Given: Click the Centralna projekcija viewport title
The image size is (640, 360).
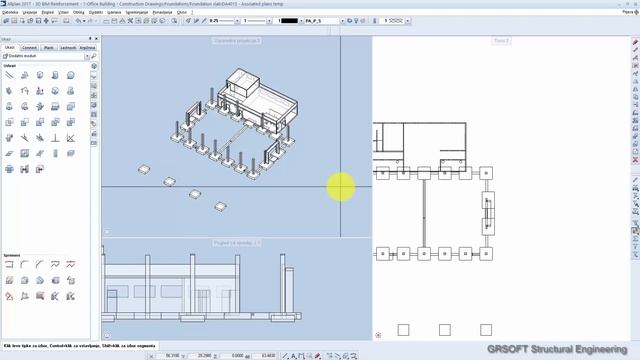Looking at the screenshot, I should [x=237, y=41].
